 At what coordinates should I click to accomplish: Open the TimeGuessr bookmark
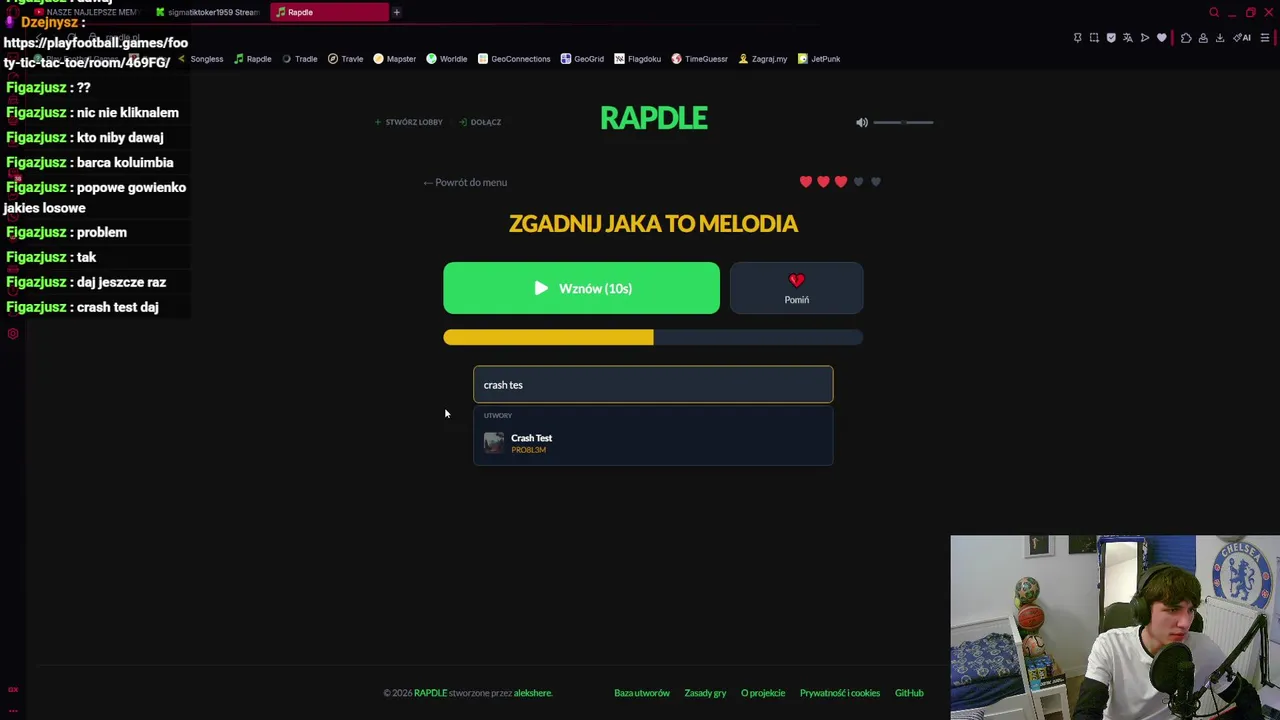click(x=700, y=59)
